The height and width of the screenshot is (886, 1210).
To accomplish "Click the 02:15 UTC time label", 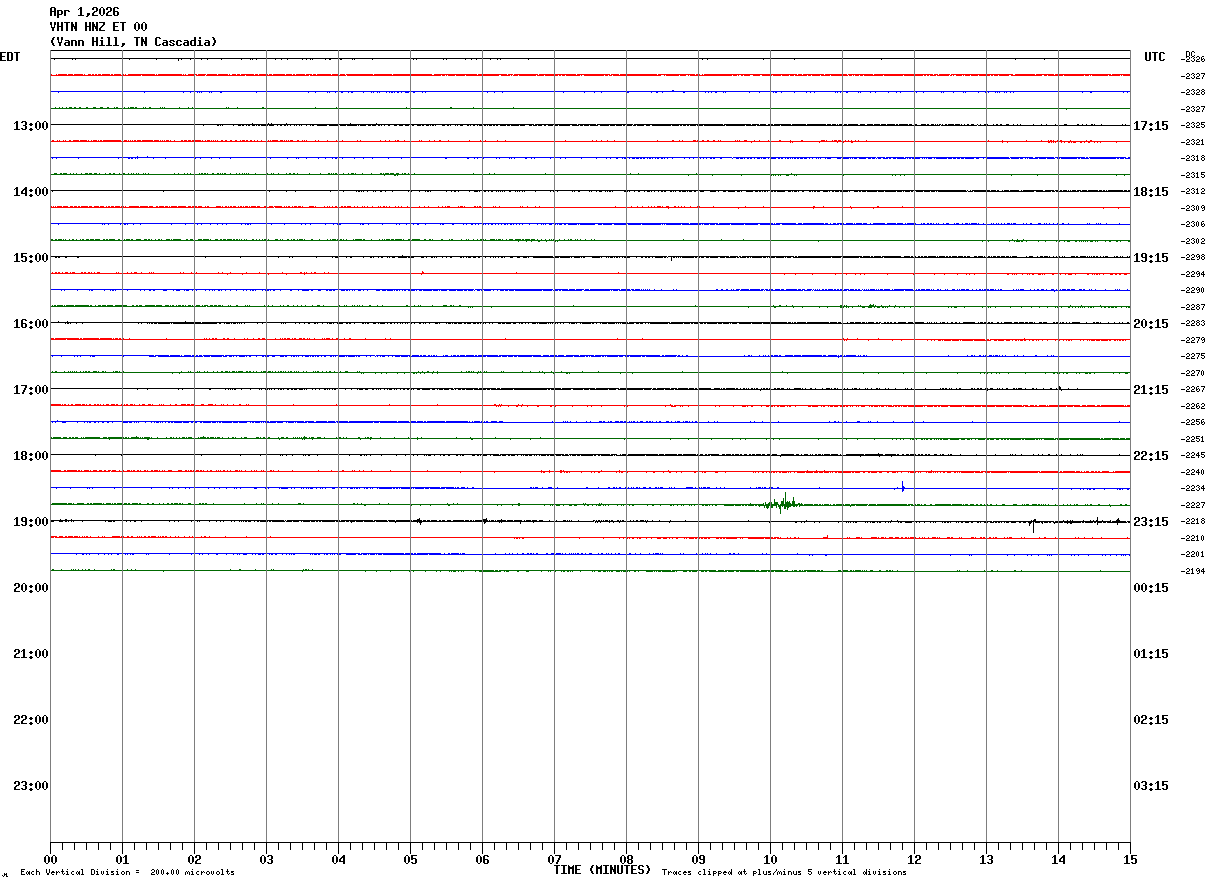I will pyautogui.click(x=1151, y=720).
